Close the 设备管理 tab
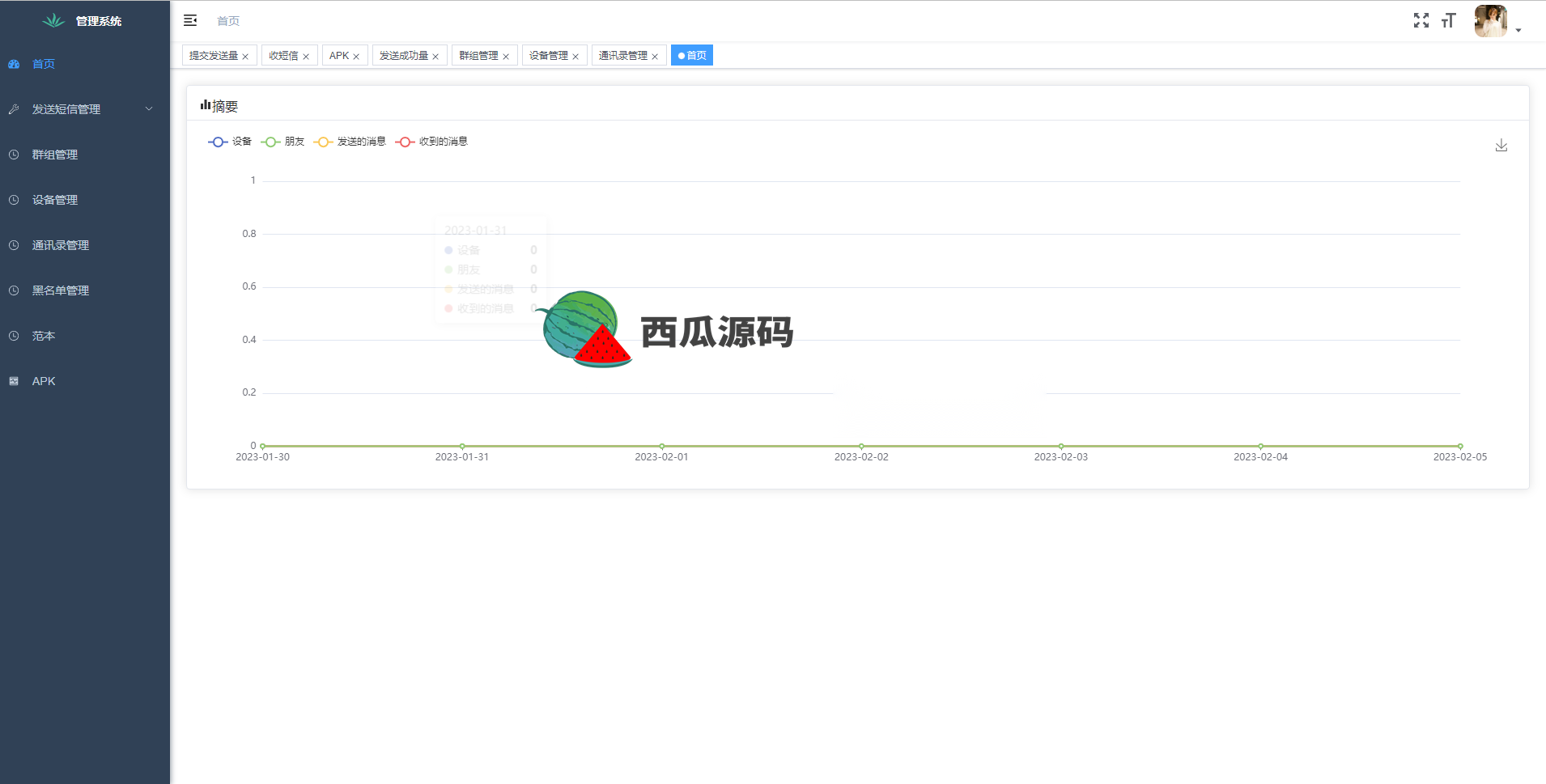Image resolution: width=1546 pixels, height=784 pixels. pyautogui.click(x=576, y=57)
